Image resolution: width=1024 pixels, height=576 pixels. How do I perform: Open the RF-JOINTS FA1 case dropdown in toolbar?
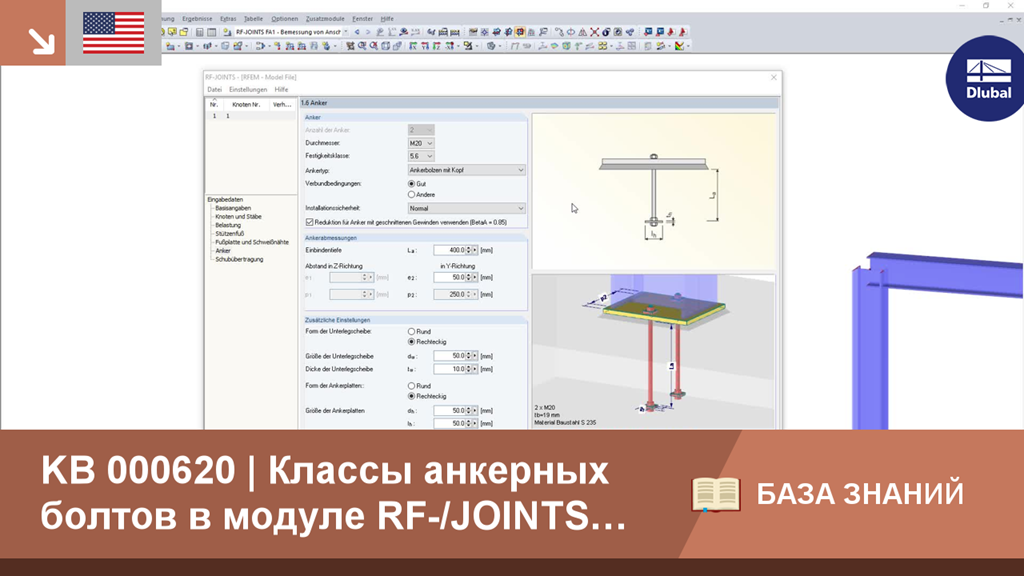click(x=345, y=31)
